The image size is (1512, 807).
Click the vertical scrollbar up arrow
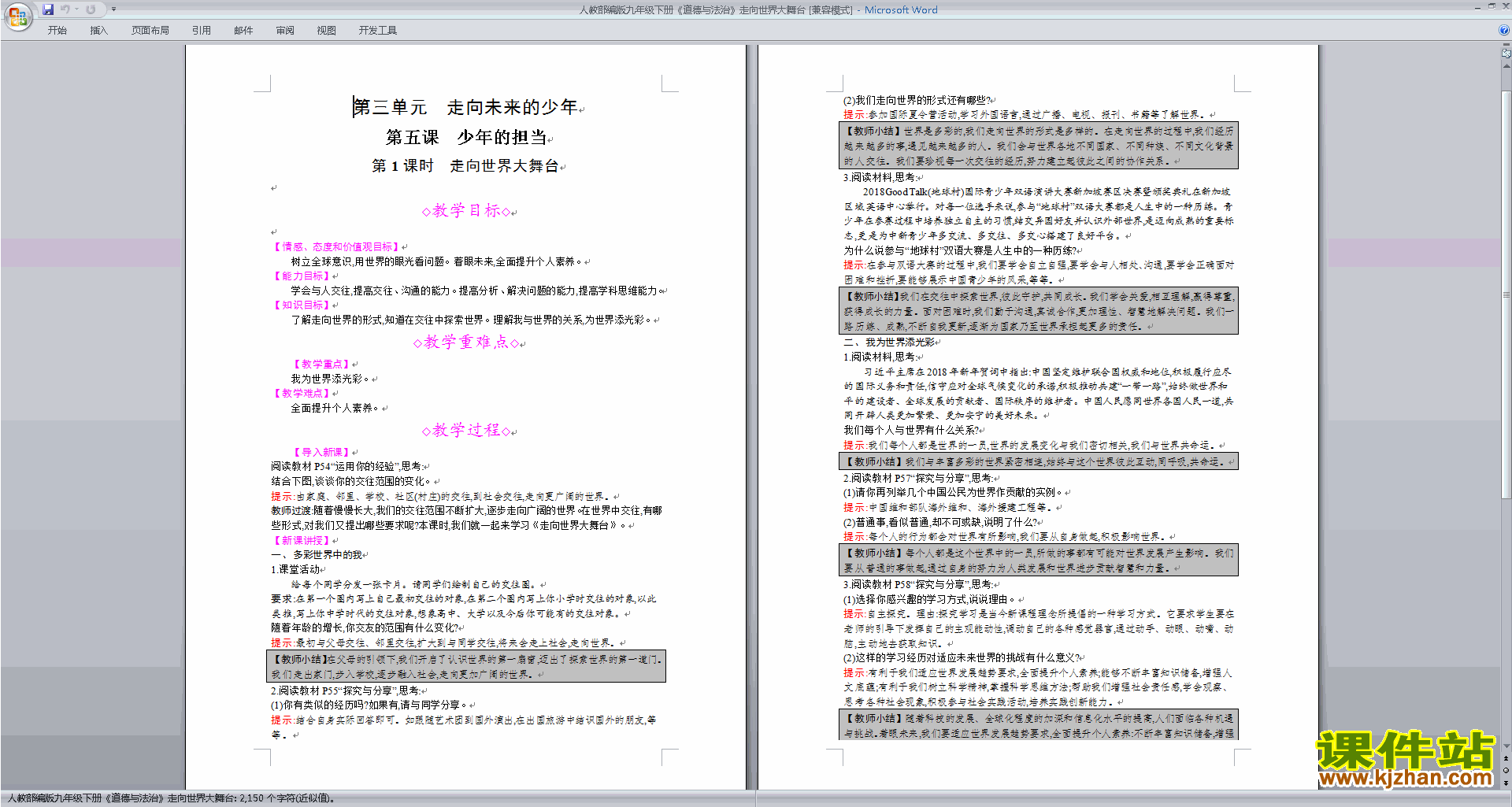(x=1506, y=65)
